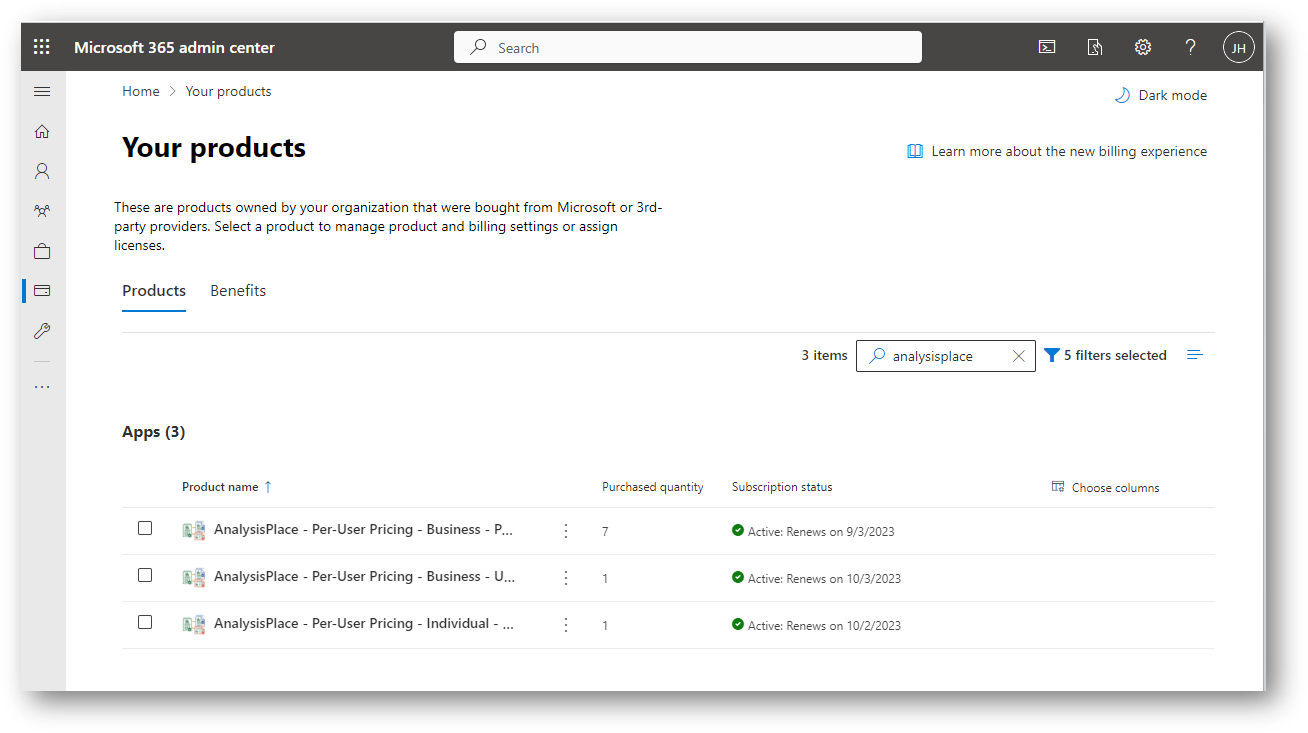Open more actions for Business - P... row
Viewport: 1308px width, 733px height.
point(566,531)
